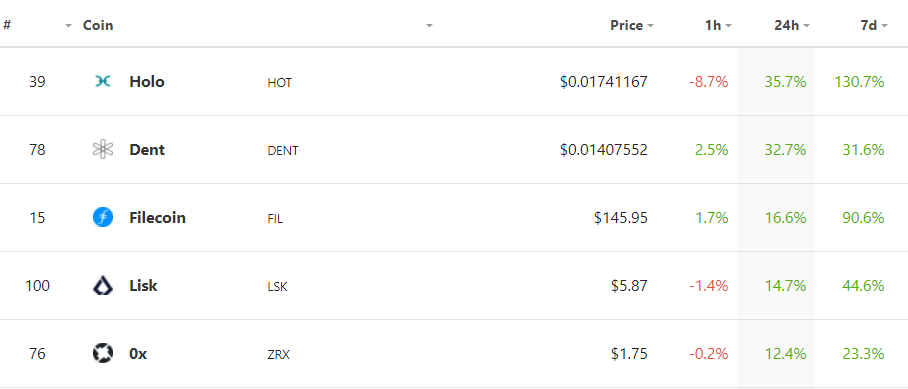Click the blue Filecoin logo icon
The height and width of the screenshot is (389, 908).
102,218
